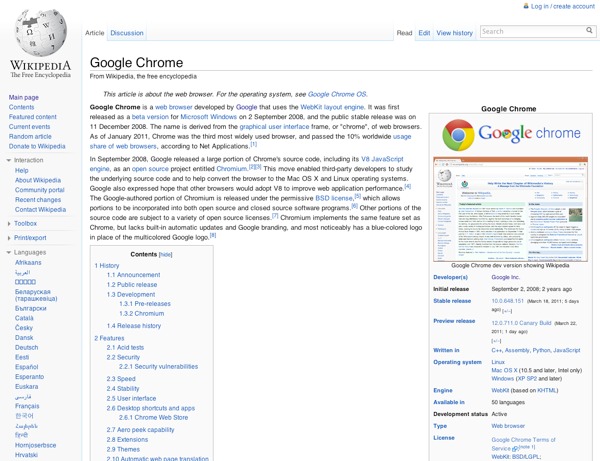Click Log in / create account link

click(x=562, y=6)
